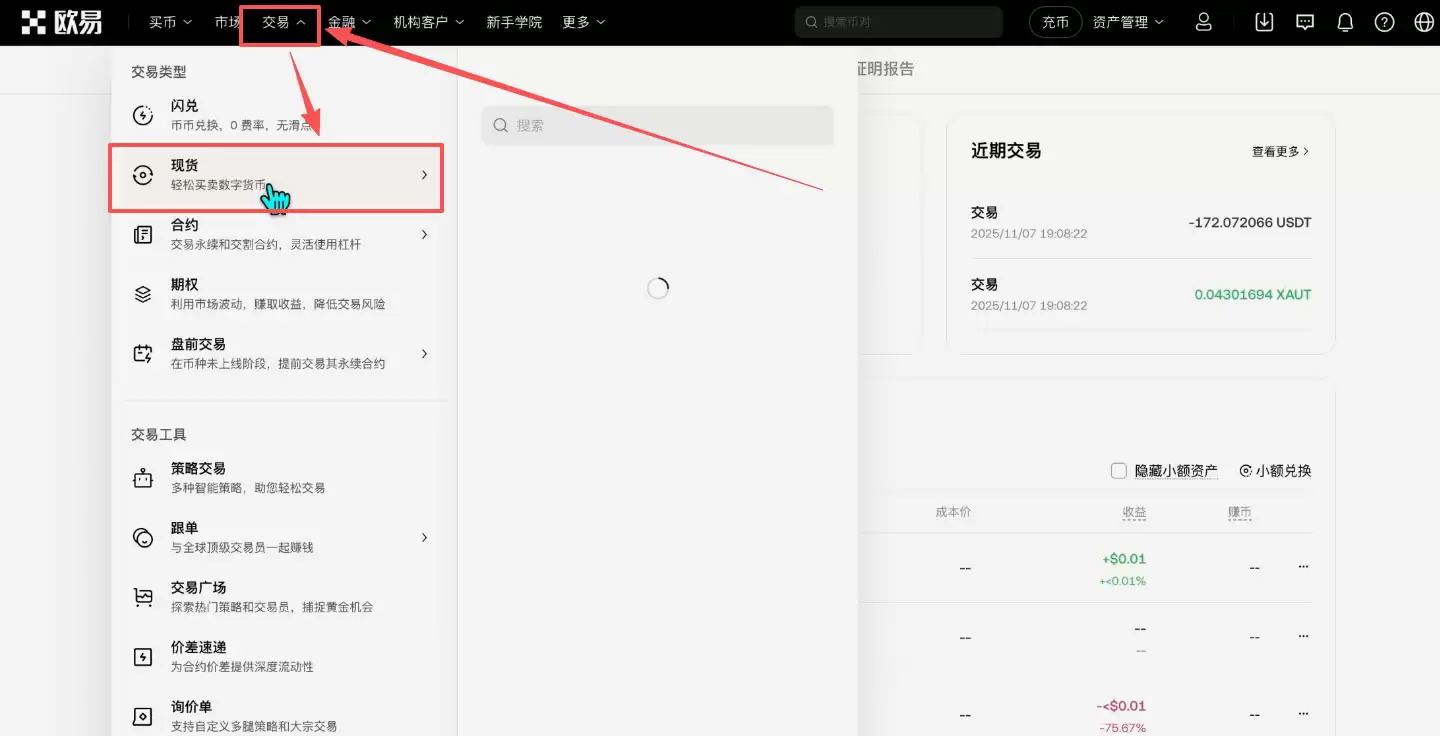
Task: Switch to the 市场 menu item
Action: point(228,21)
